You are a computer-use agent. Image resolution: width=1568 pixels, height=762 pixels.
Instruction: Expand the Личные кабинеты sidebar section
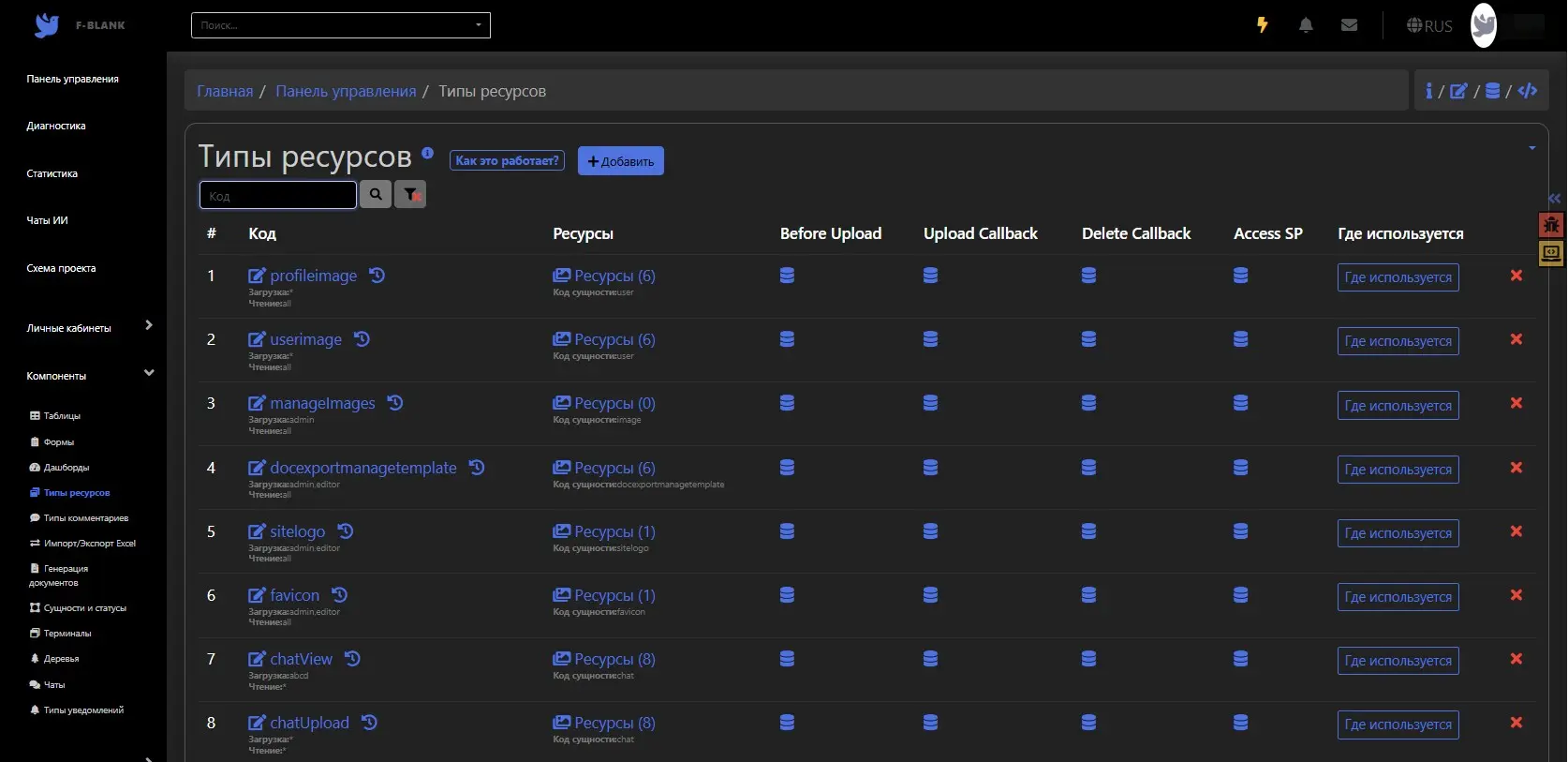[149, 325]
